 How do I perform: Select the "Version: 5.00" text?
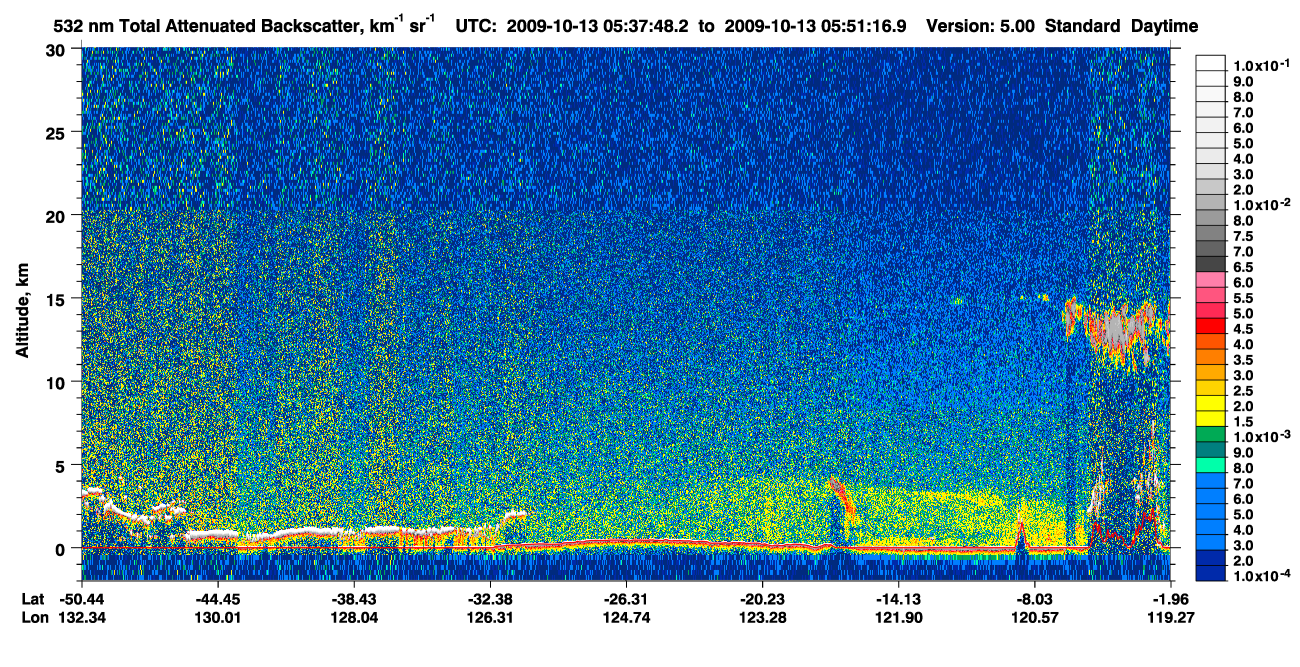[981, 25]
